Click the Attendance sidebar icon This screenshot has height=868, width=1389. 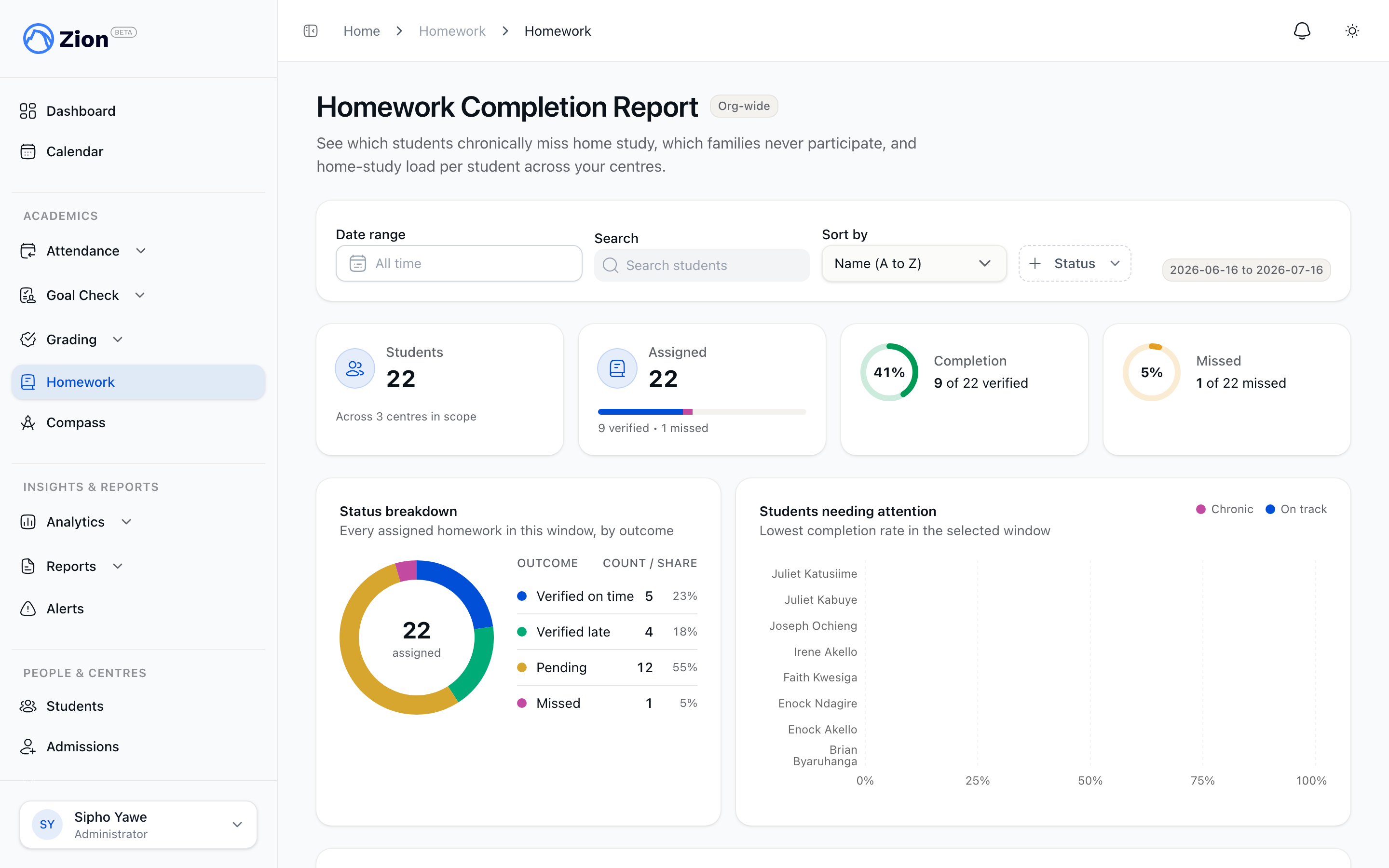[28, 251]
